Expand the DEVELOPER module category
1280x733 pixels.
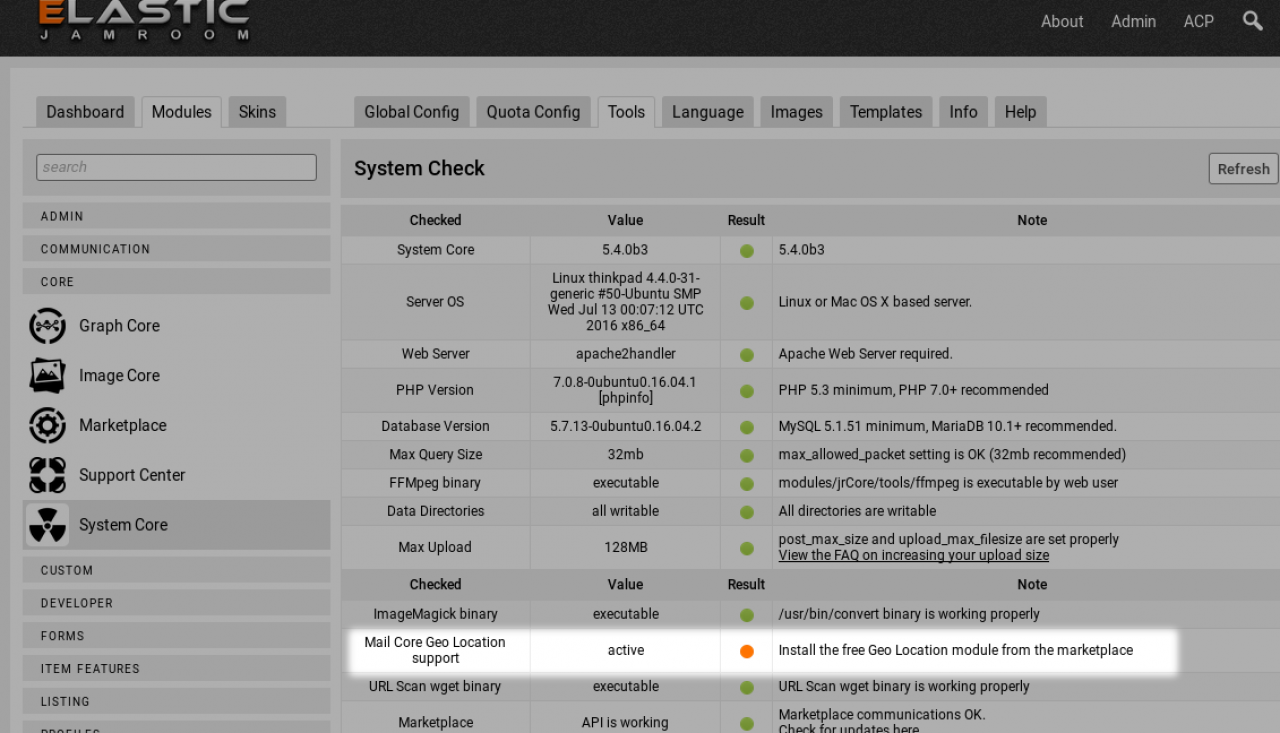pos(176,603)
